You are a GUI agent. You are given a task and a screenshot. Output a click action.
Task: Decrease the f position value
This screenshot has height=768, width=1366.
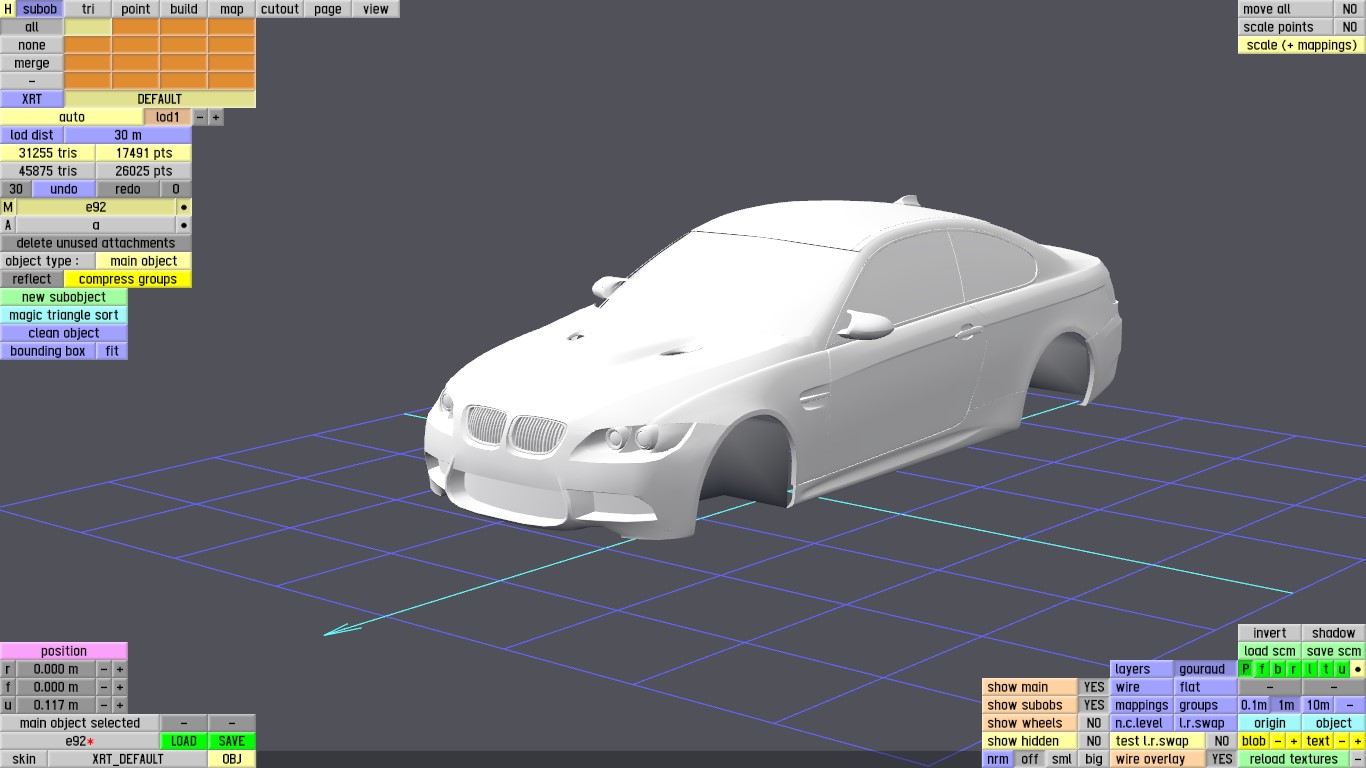104,687
